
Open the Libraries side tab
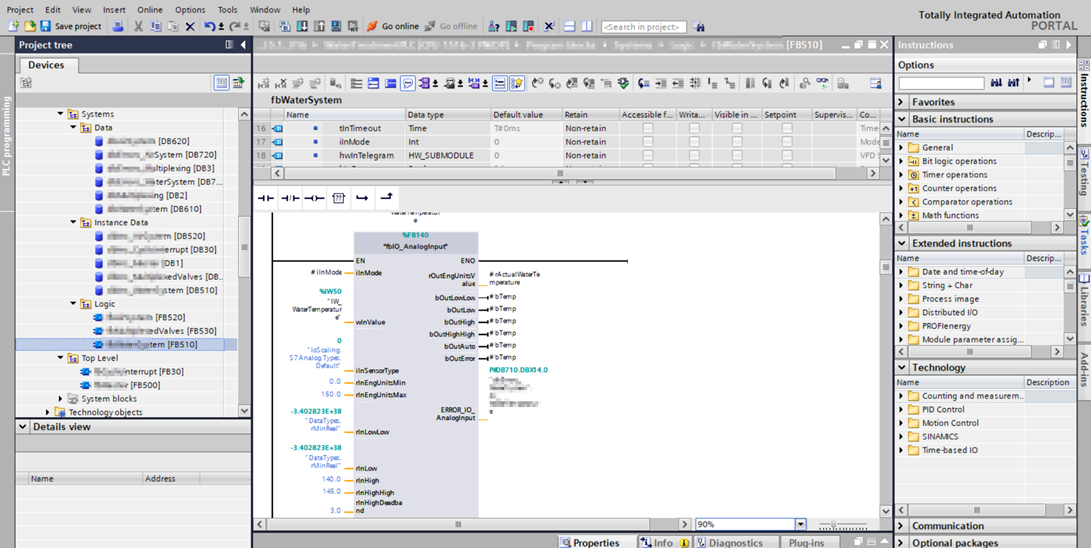click(1084, 301)
